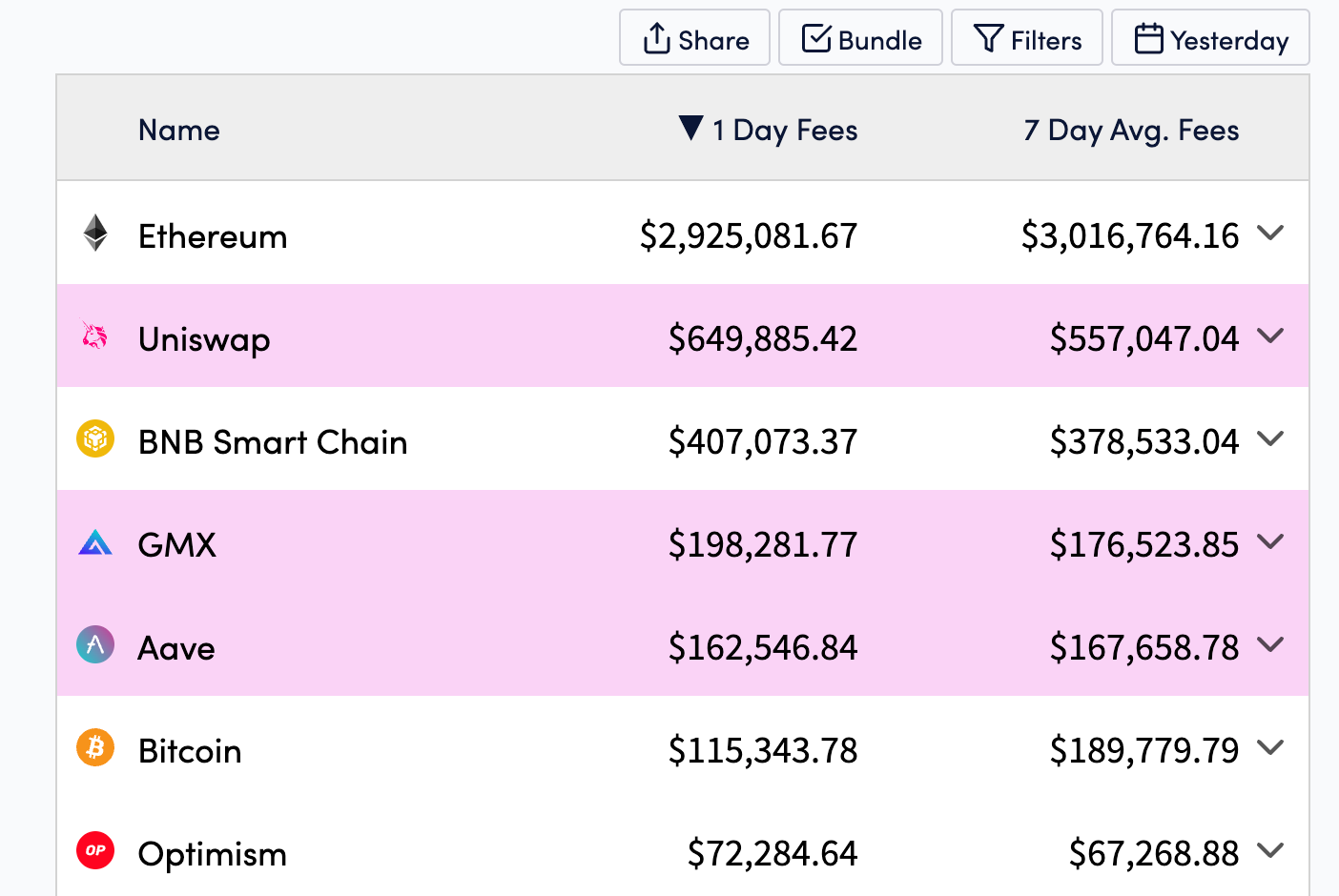Click the sort arrow beside 1 Day Fees
The height and width of the screenshot is (896, 1339).
pyautogui.click(x=691, y=128)
